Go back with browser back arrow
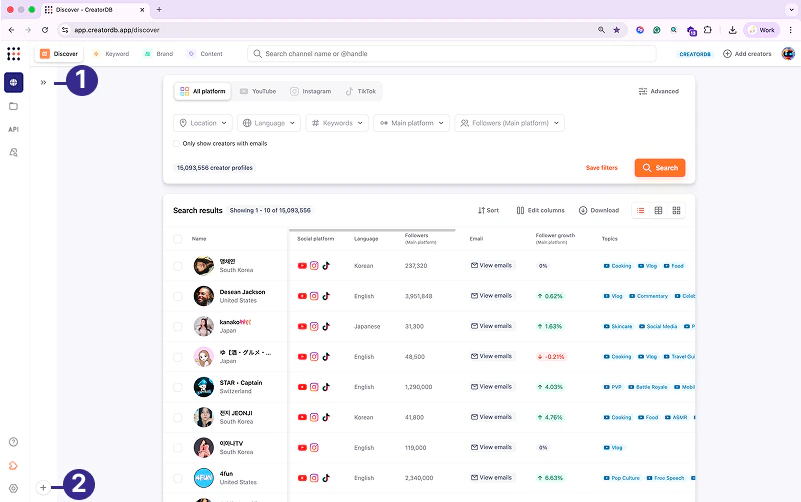The width and height of the screenshot is (801, 502). [11, 30]
